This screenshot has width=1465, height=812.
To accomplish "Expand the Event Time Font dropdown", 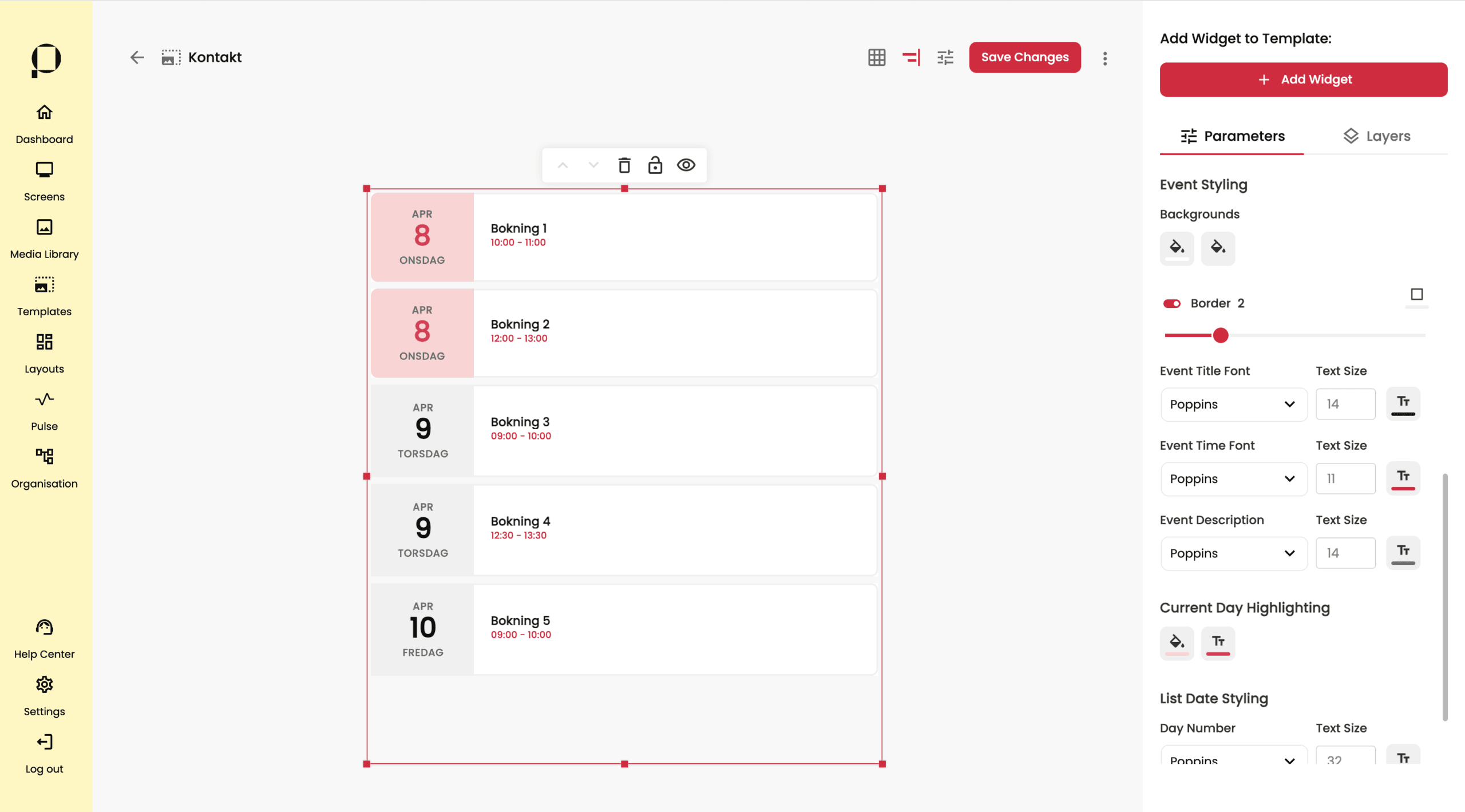I will click(1233, 478).
